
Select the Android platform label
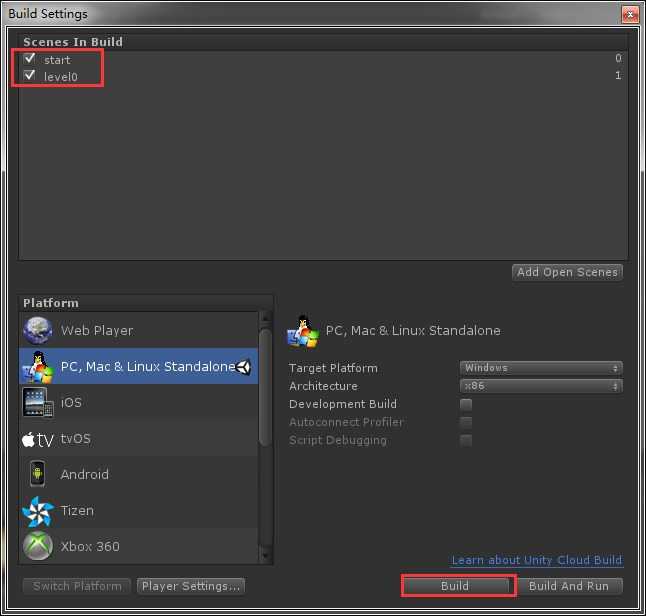pos(84,475)
